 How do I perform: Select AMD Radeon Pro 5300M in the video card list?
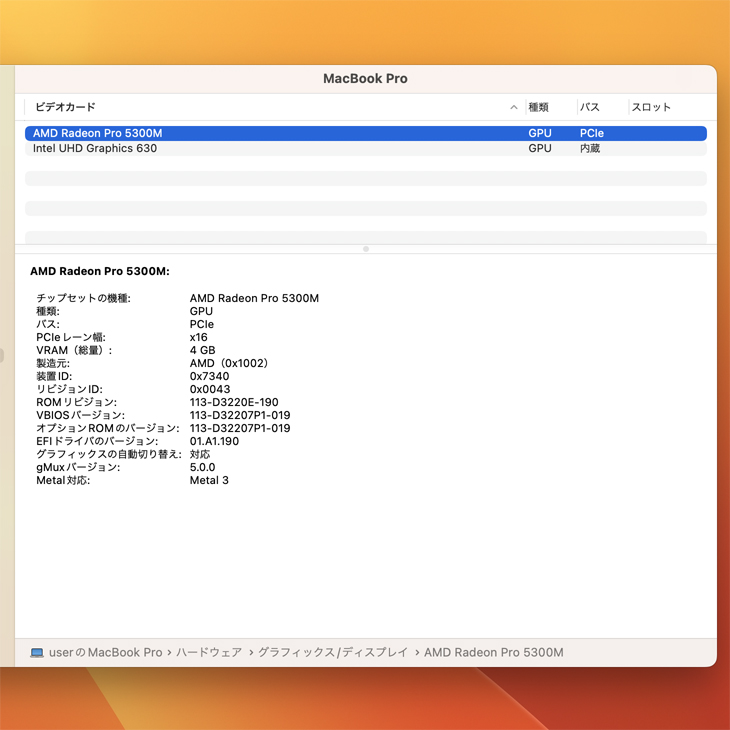[97, 133]
